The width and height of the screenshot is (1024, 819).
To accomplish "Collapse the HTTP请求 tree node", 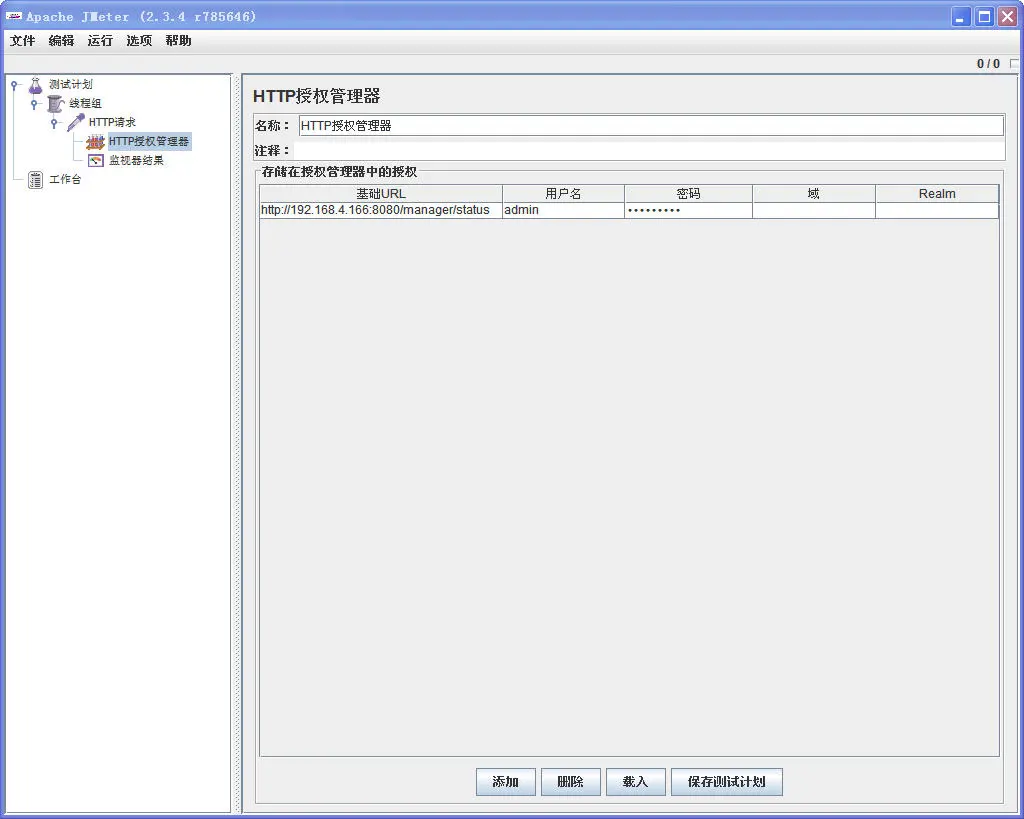I will 54,123.
